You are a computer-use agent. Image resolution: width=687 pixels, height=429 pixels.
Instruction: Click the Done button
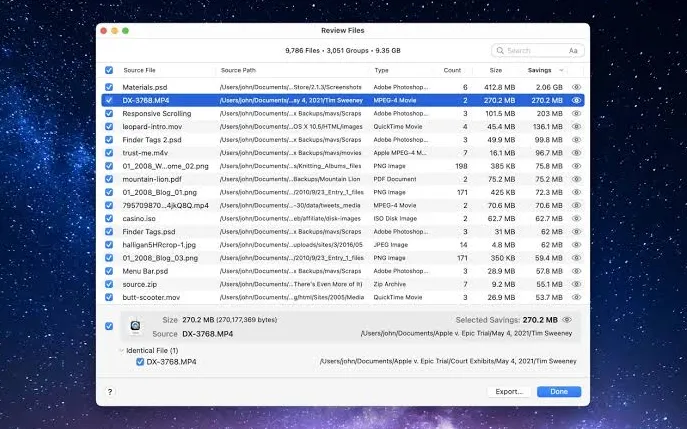coord(559,392)
